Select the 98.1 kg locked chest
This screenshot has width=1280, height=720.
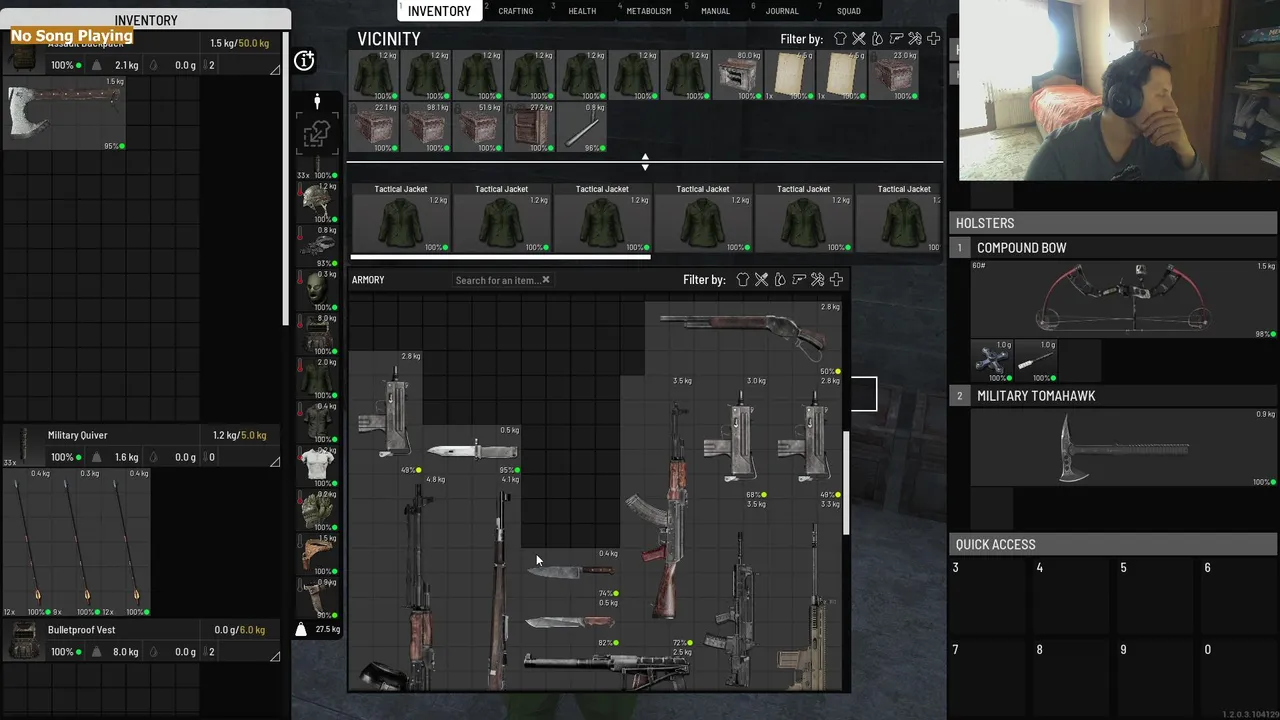point(425,127)
